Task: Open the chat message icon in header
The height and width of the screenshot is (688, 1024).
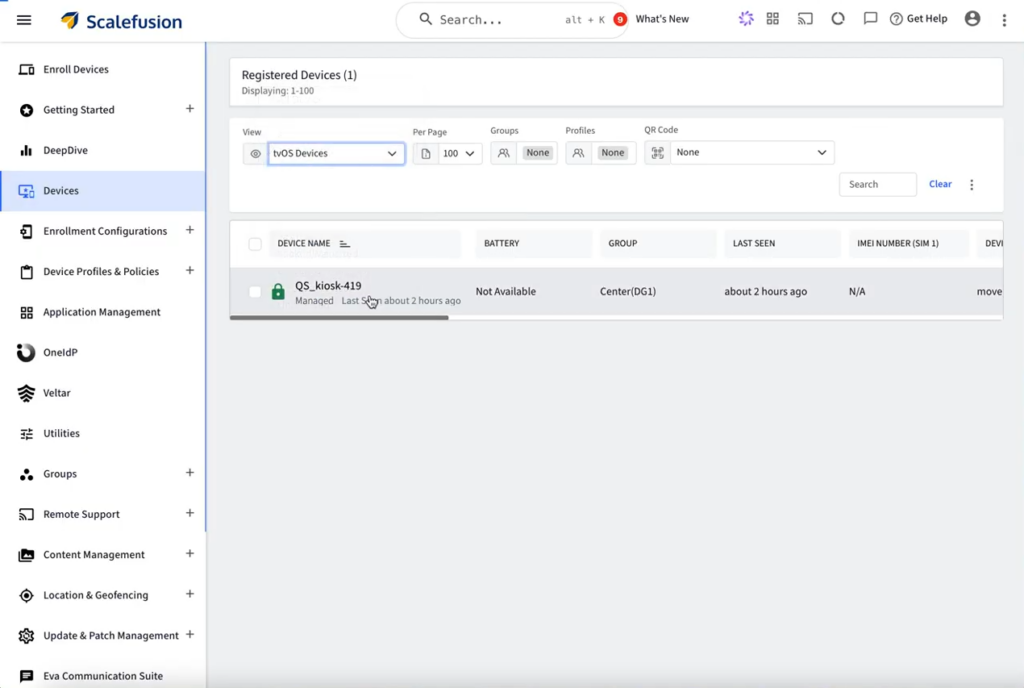Action: pos(870,19)
